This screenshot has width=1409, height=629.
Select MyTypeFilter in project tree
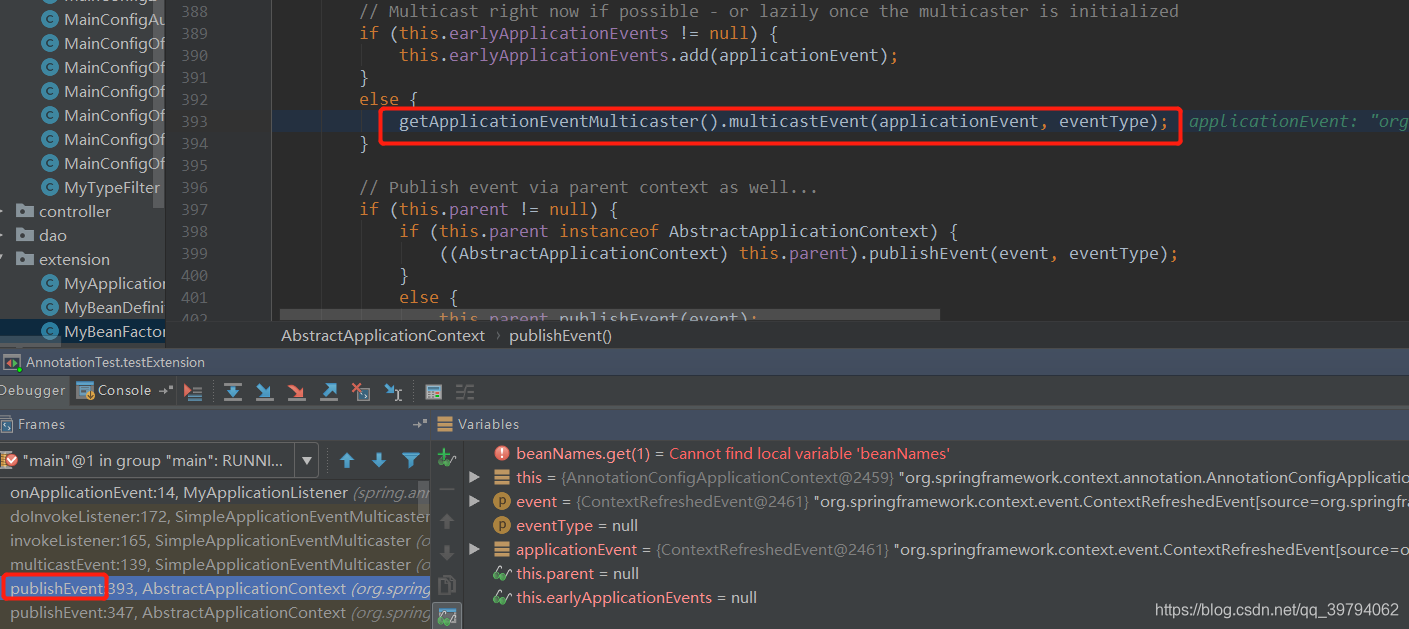(x=111, y=188)
